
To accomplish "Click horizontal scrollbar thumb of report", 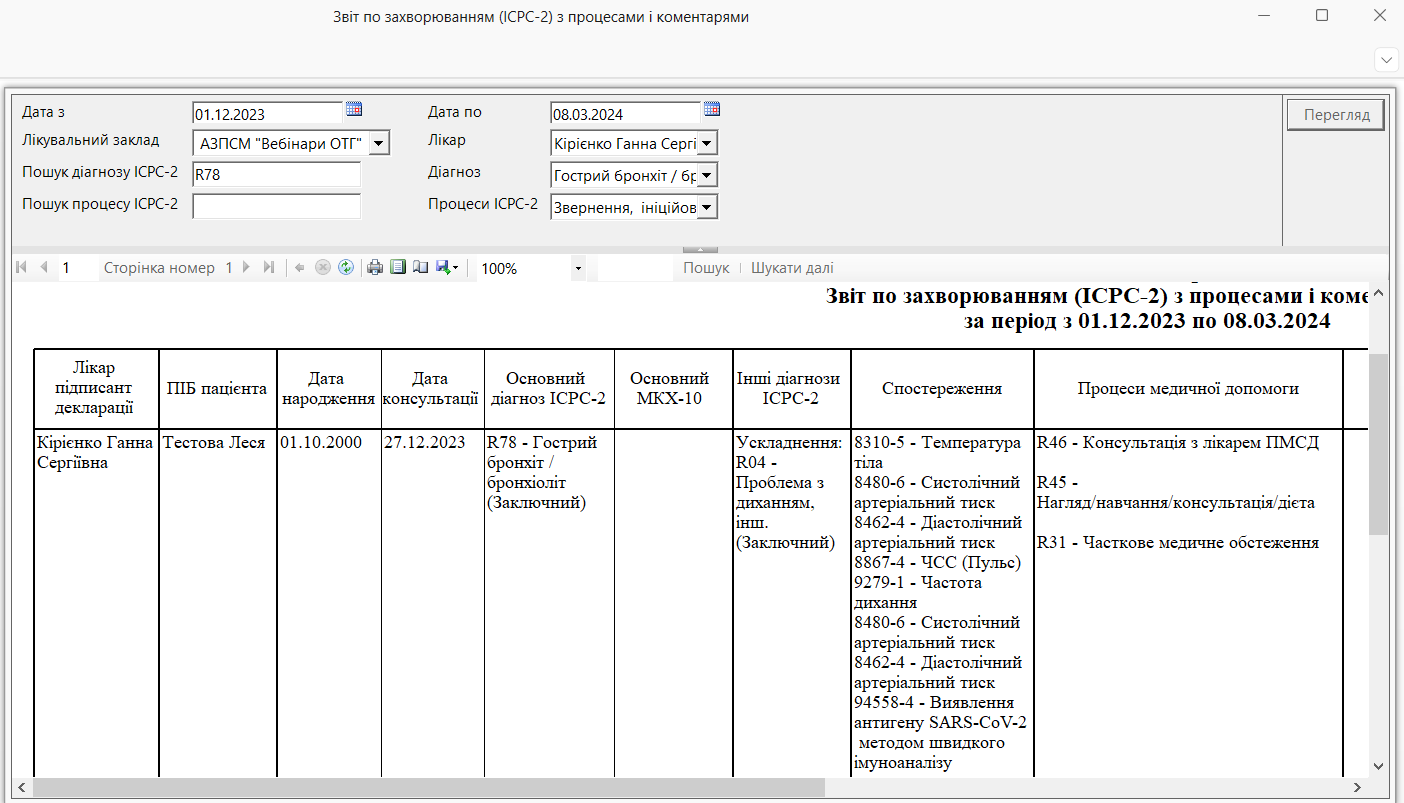I will click(430, 787).
